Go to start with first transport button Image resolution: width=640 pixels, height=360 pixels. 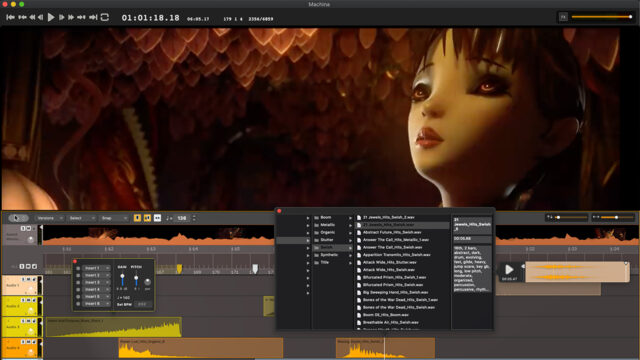11,17
